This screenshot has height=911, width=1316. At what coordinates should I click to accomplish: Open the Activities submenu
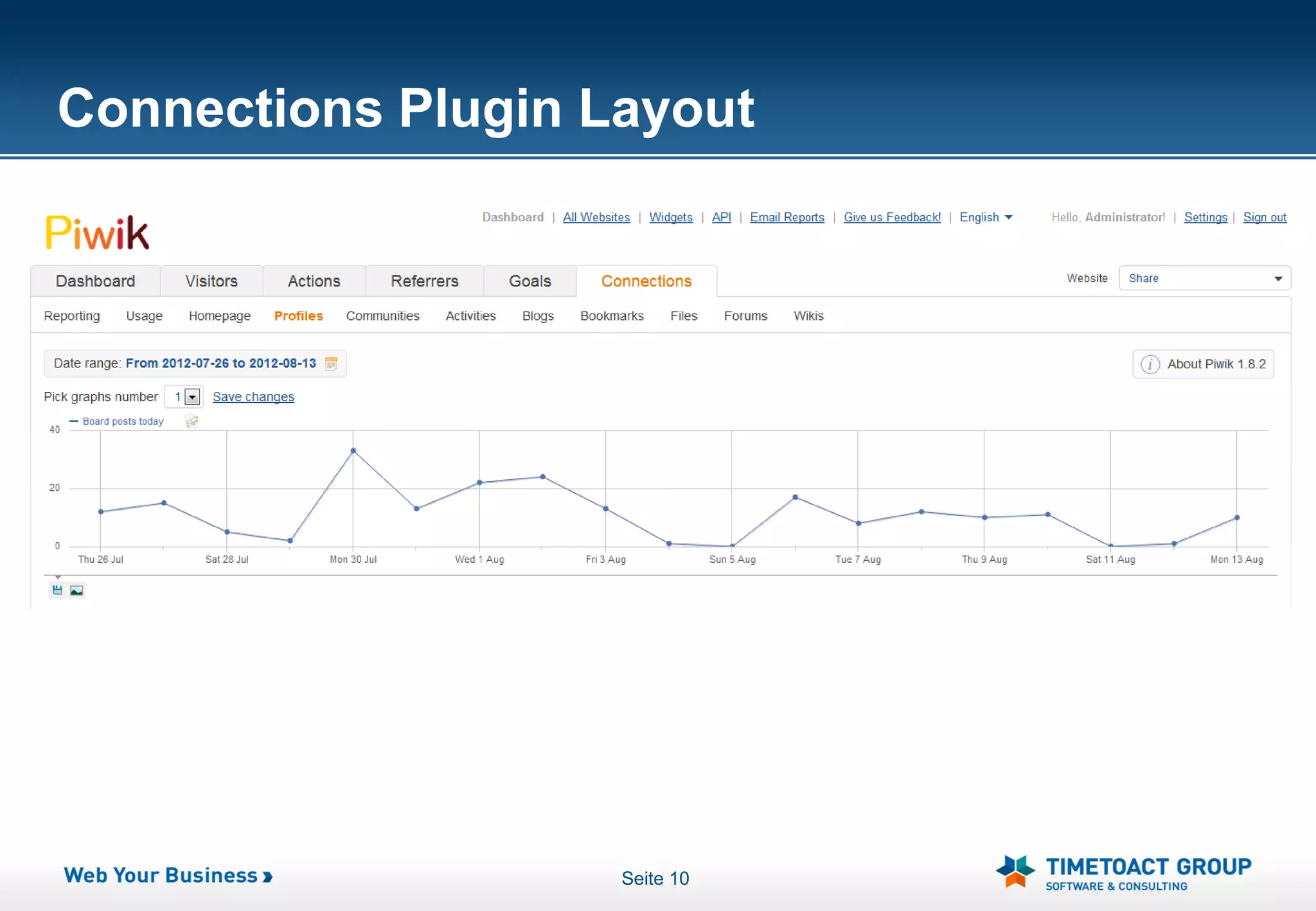pyautogui.click(x=470, y=316)
